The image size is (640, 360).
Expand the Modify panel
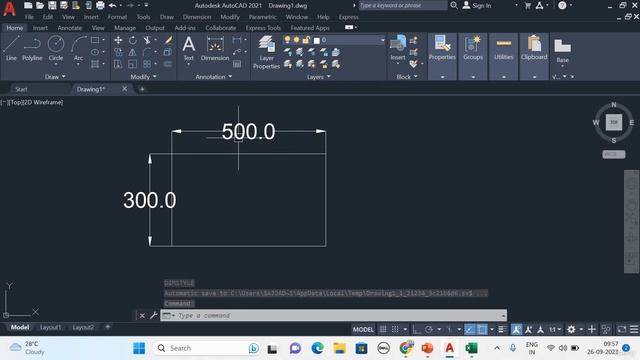[x=143, y=77]
